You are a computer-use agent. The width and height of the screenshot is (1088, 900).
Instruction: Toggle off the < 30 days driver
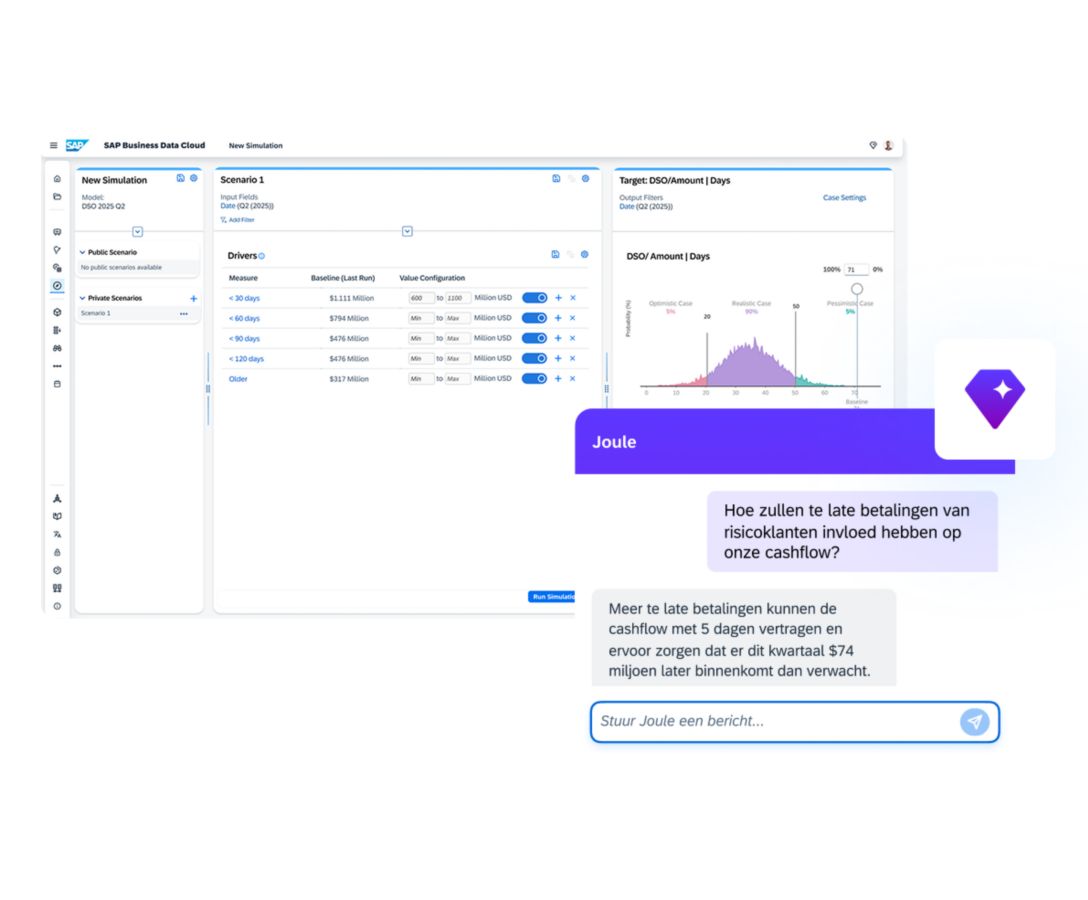pos(535,298)
